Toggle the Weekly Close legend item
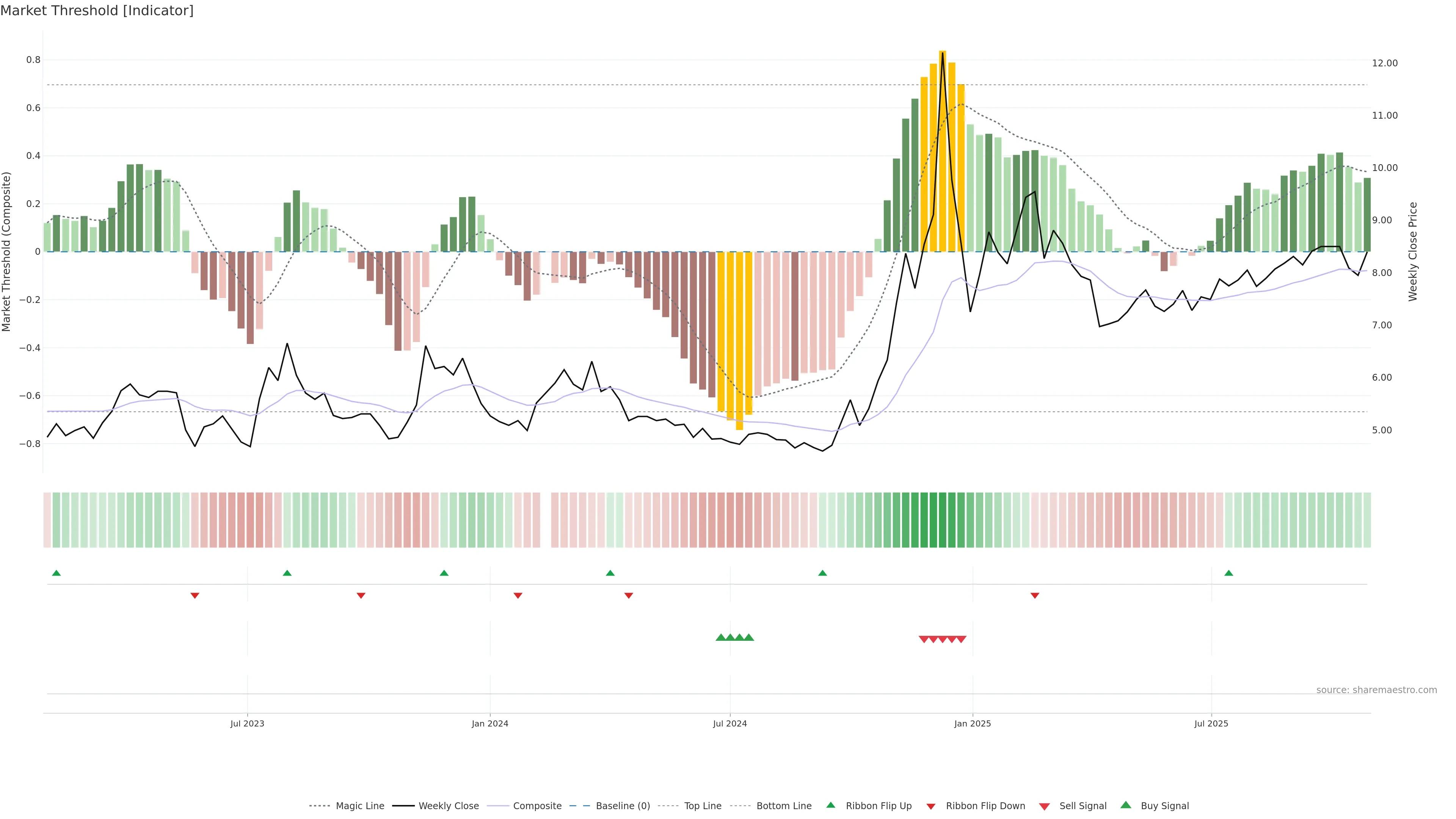 pos(448,806)
